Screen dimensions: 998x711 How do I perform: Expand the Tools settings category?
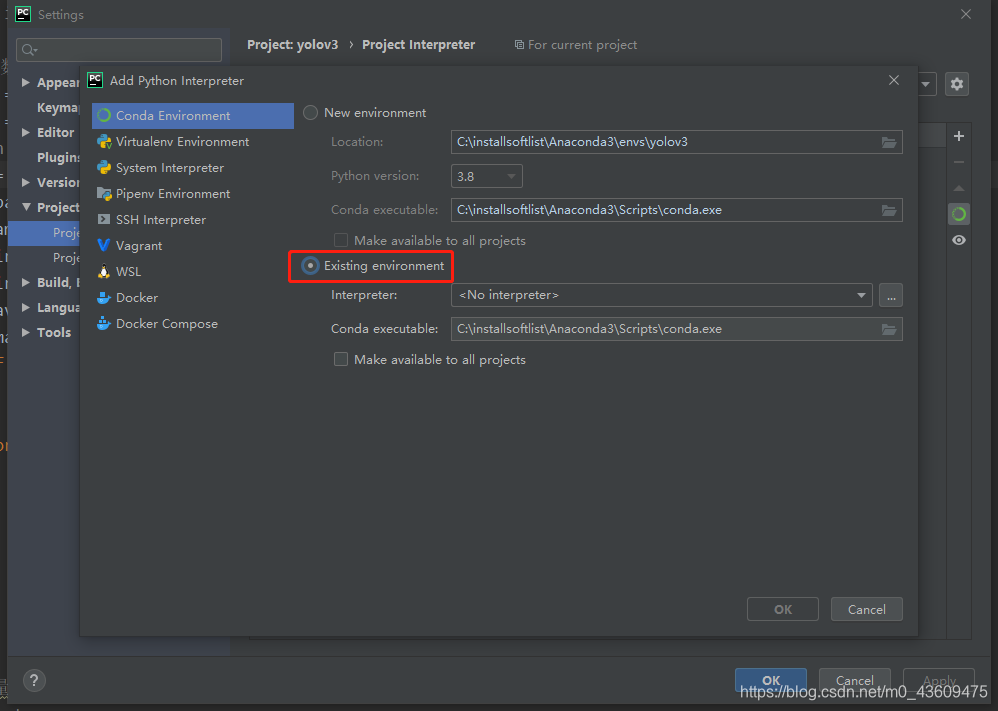25,332
